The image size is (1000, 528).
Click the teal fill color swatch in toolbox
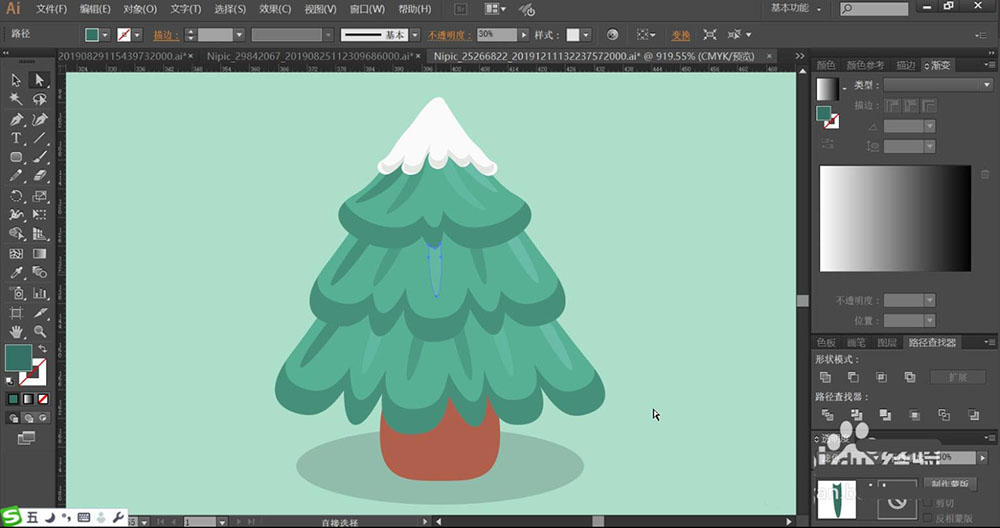tap(17, 357)
